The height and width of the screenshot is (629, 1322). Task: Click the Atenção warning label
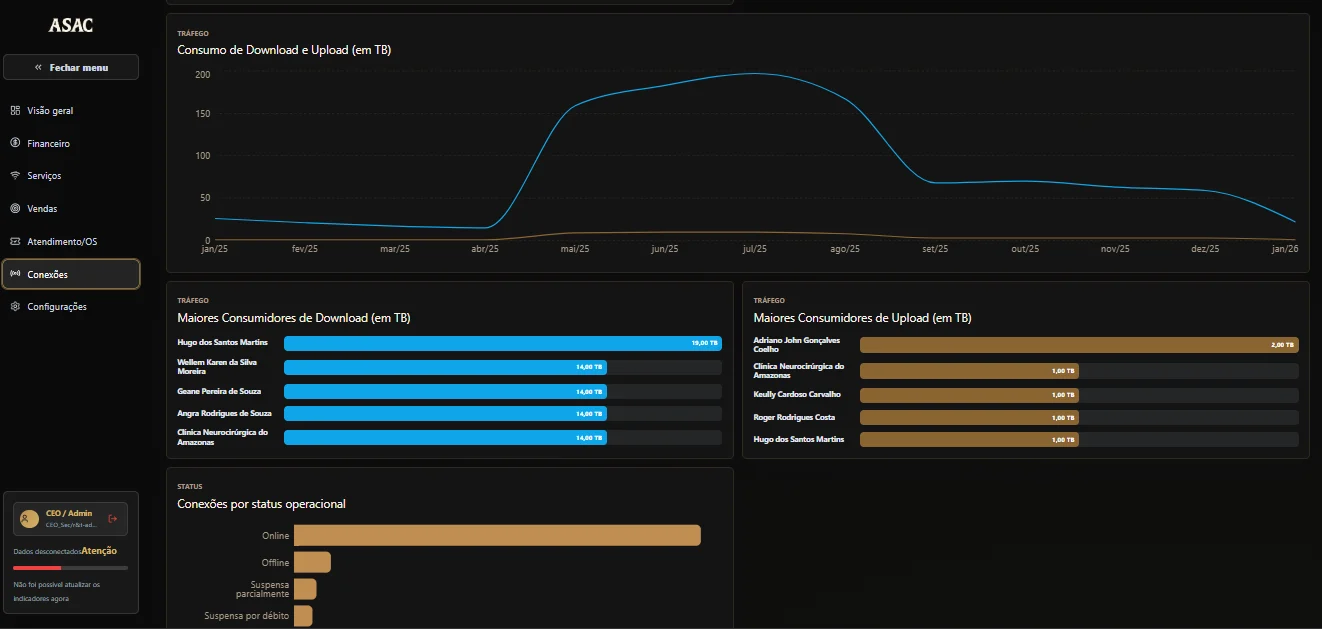99,551
